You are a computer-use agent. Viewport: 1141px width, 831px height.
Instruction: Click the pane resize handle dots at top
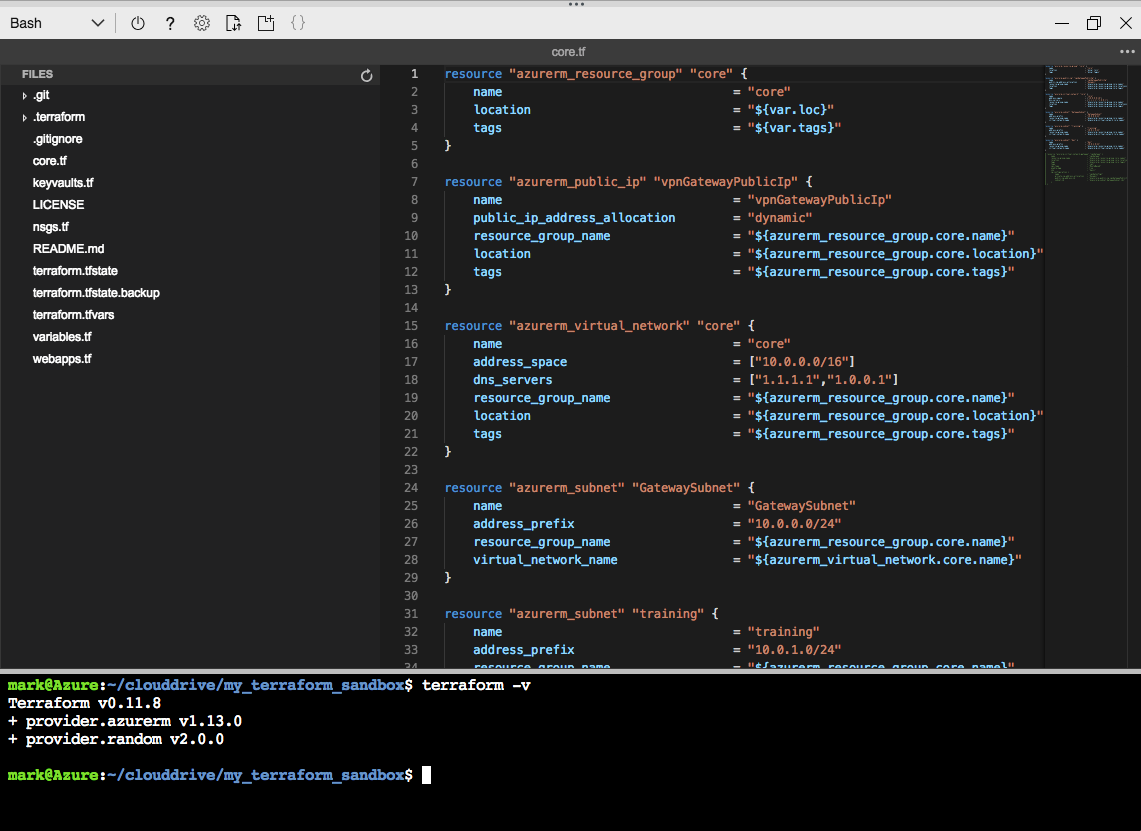coord(576,4)
